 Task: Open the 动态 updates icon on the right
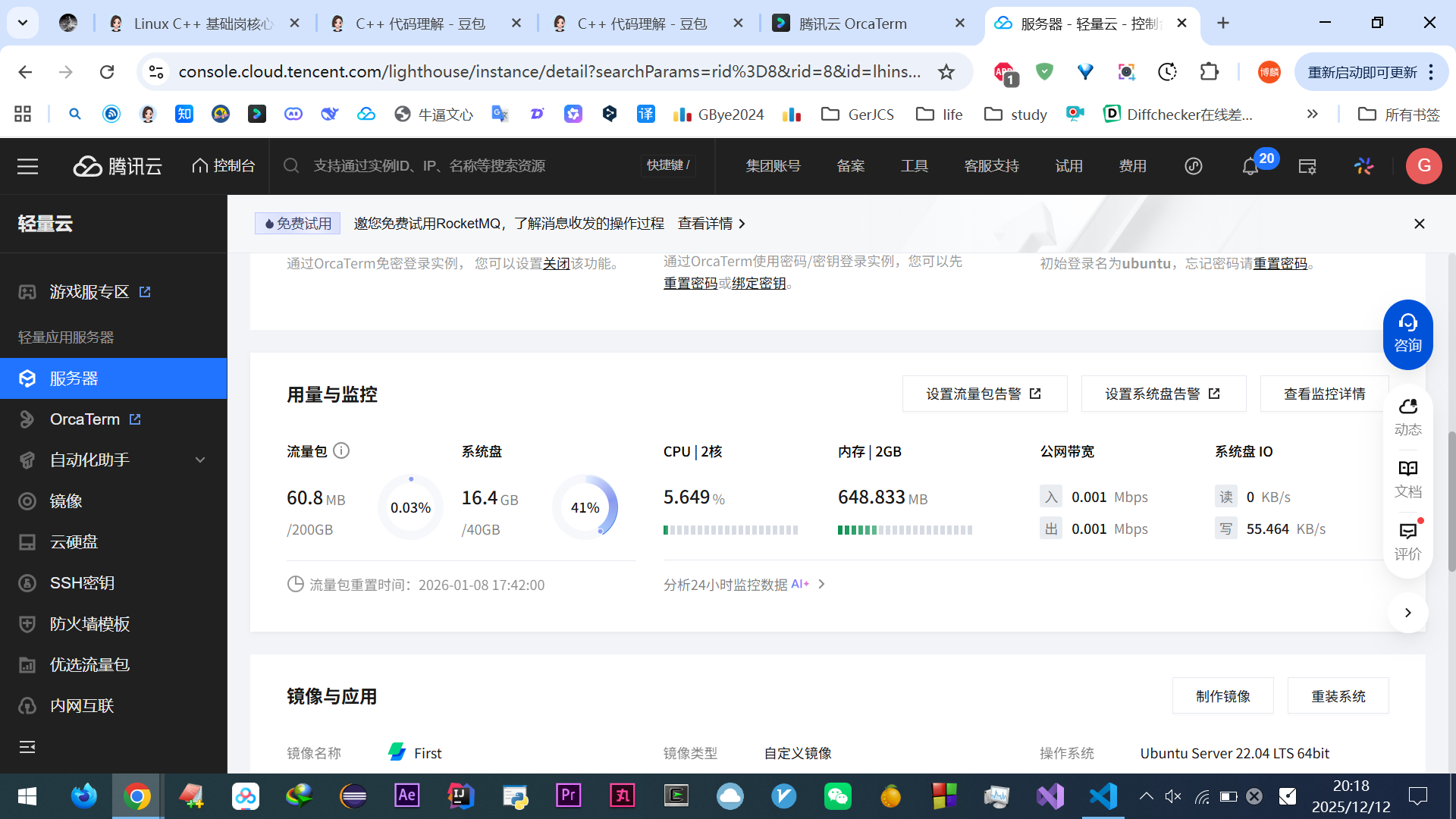(1407, 416)
